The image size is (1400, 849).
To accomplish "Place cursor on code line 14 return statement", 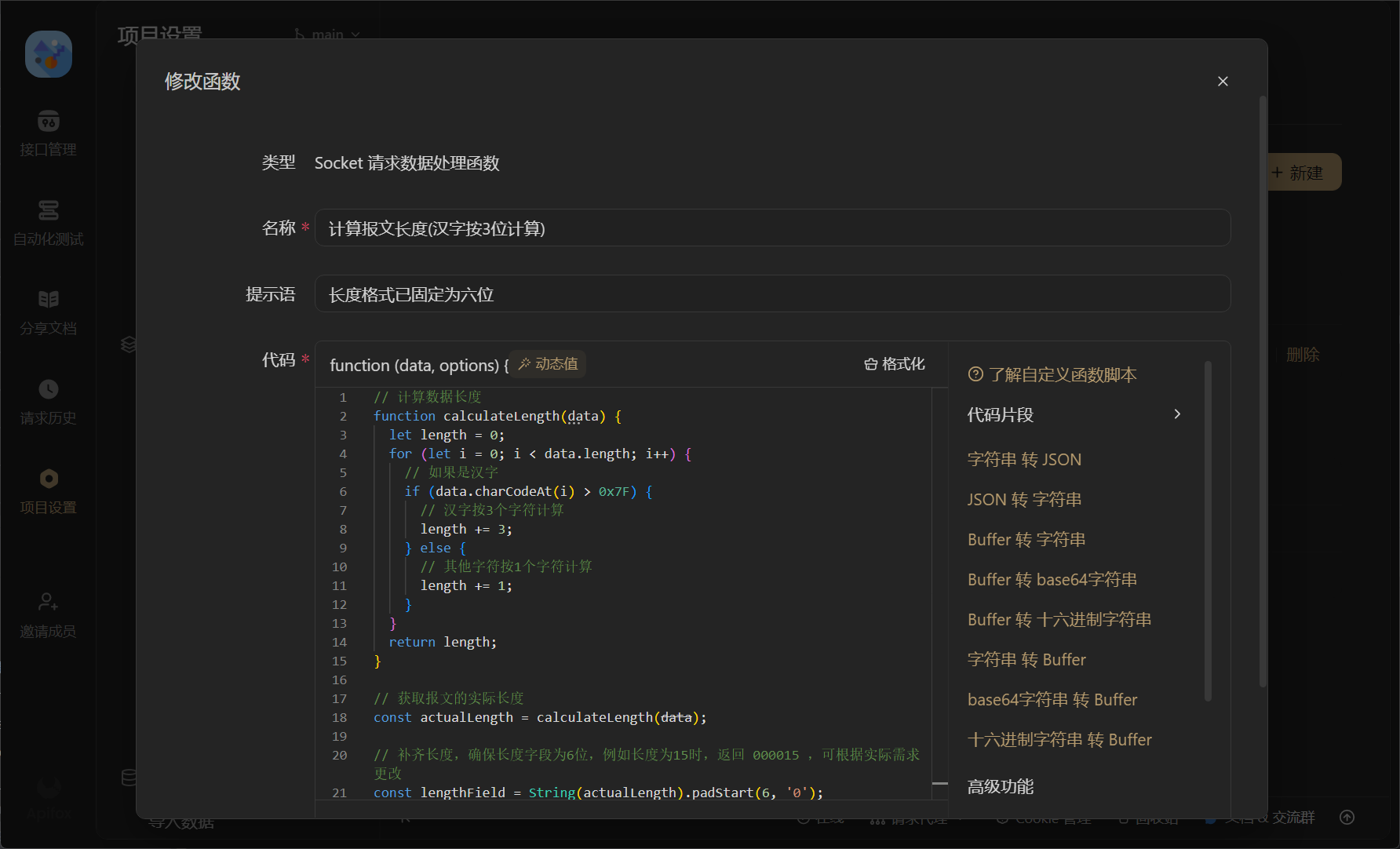I will [443, 643].
